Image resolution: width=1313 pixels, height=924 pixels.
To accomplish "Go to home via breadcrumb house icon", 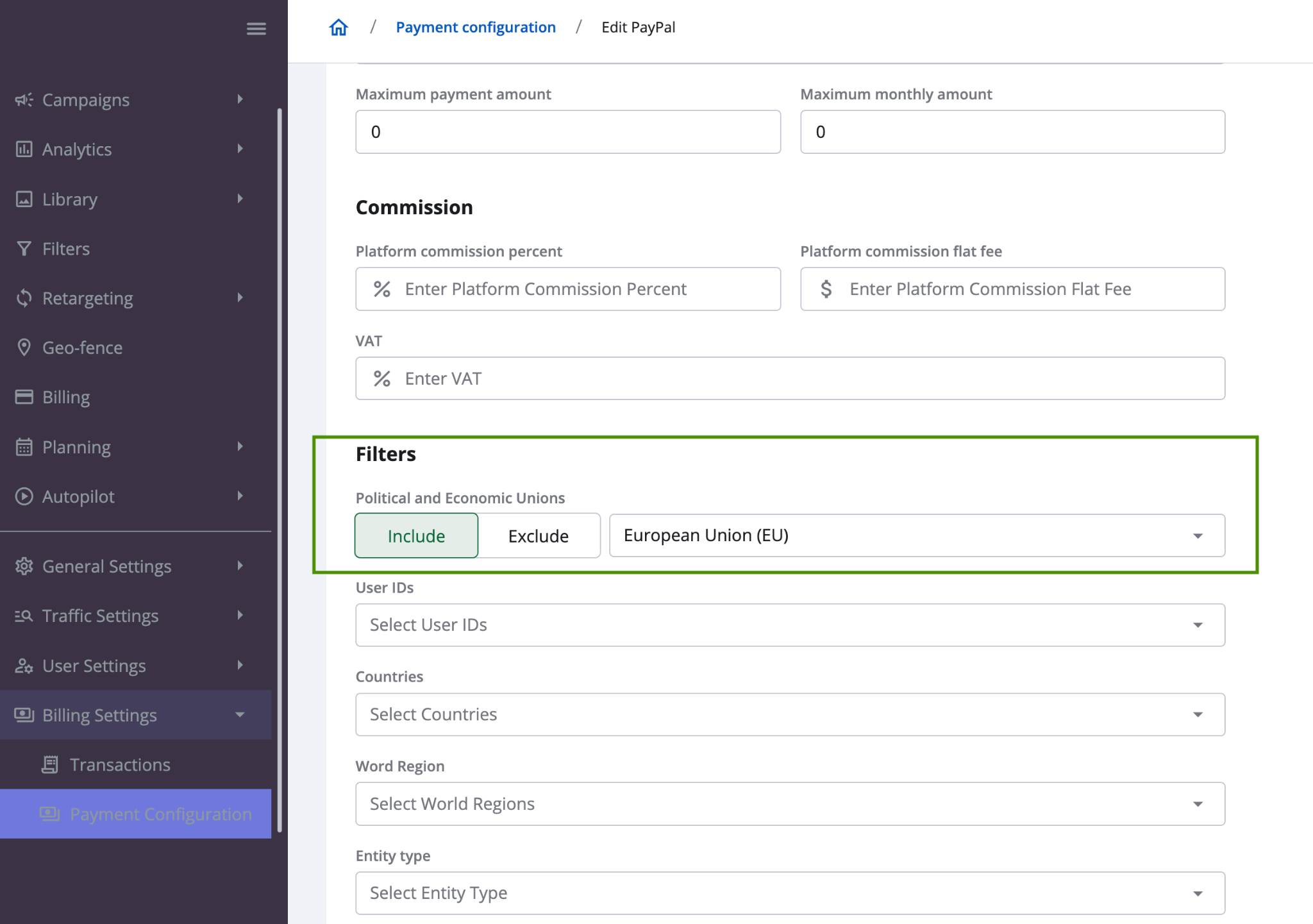I will (x=339, y=28).
